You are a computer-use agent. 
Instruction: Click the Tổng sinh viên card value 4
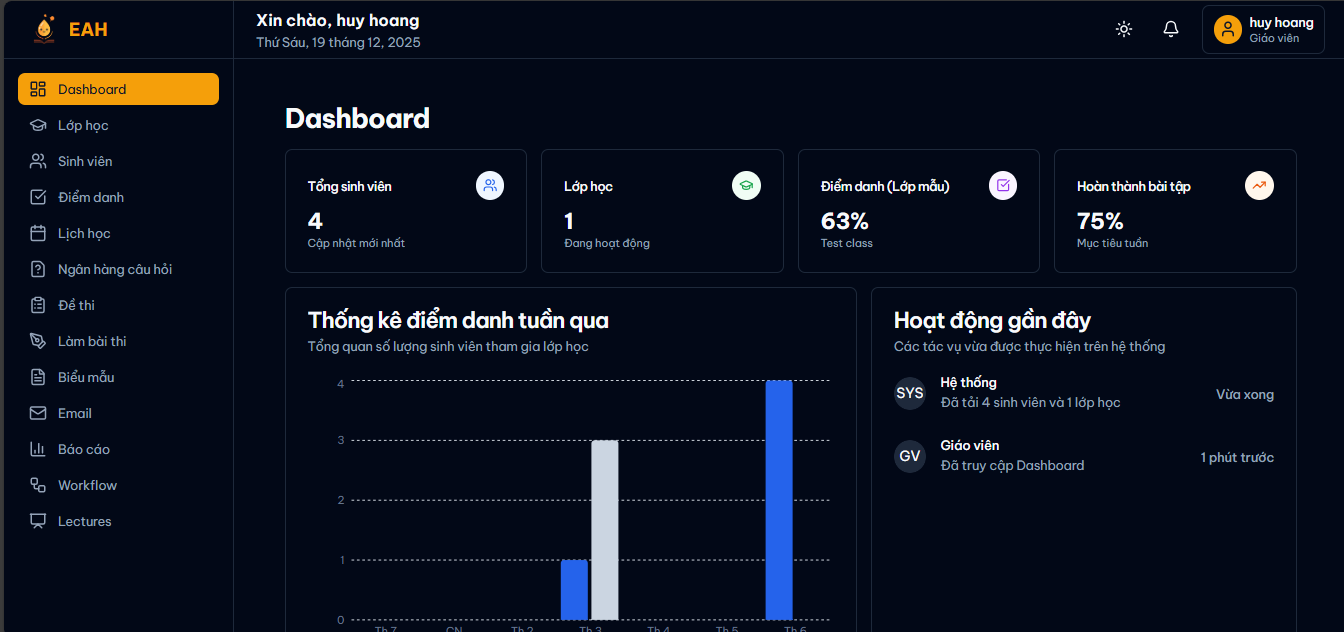point(315,221)
